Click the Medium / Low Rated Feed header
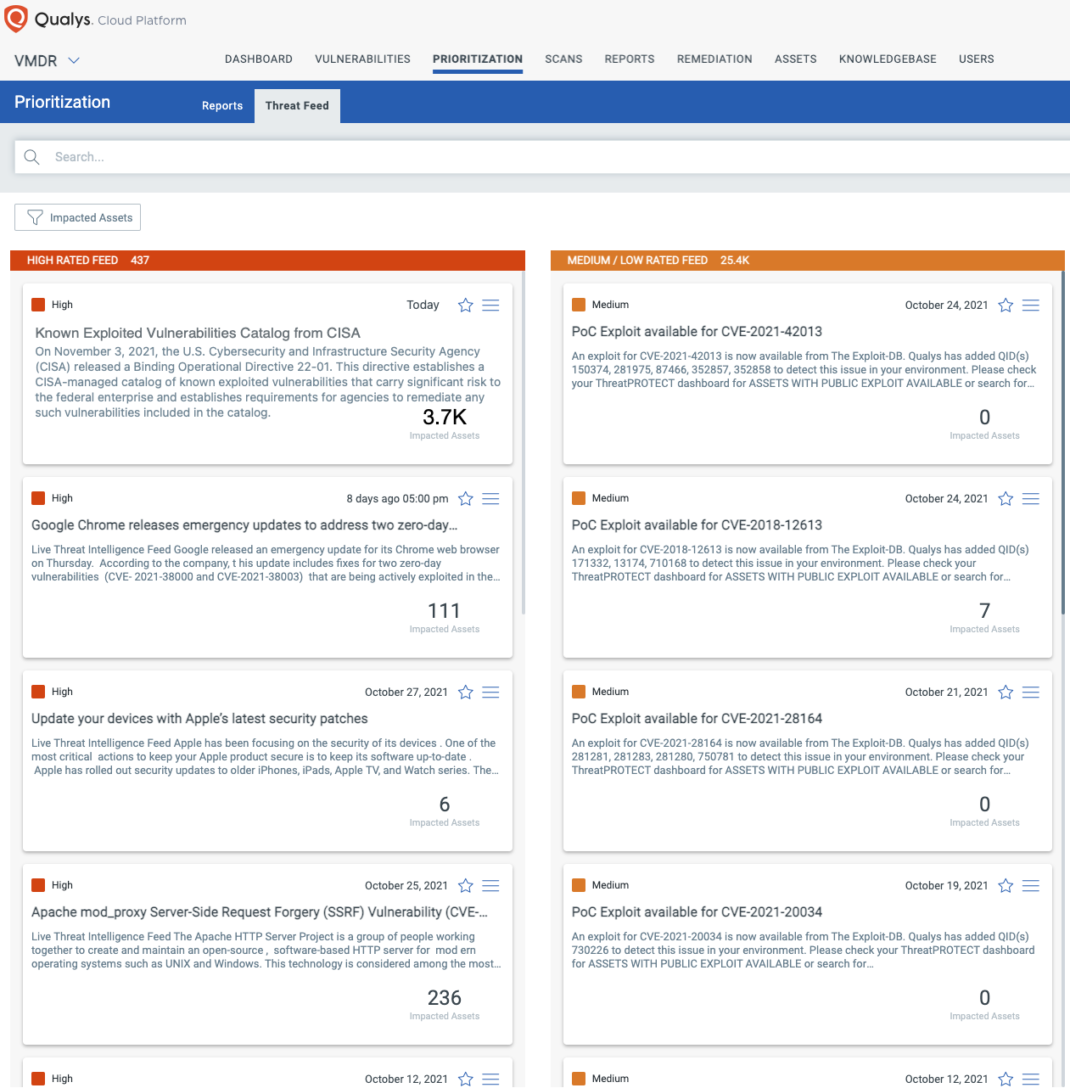 pyautogui.click(x=807, y=260)
